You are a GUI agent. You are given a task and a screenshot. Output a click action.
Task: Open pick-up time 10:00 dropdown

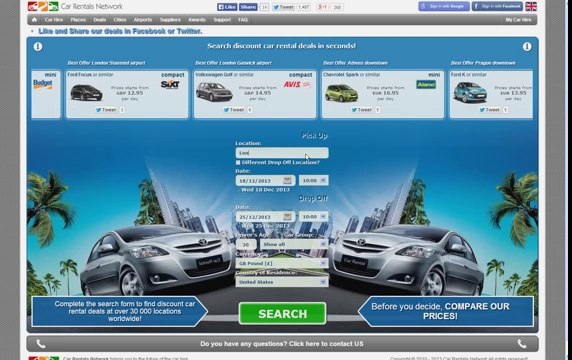click(314, 181)
